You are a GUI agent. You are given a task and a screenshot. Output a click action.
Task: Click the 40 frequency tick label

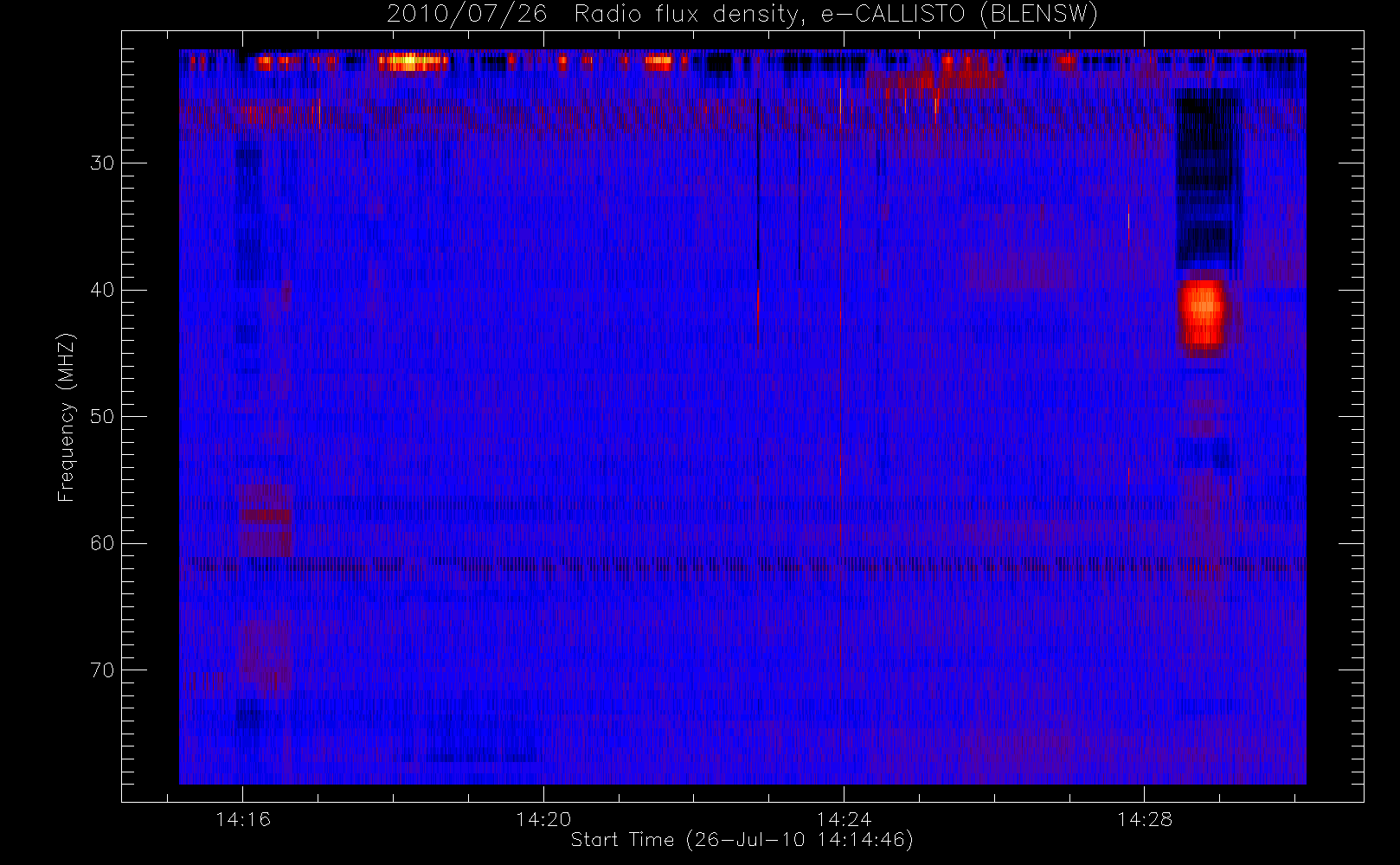coord(102,290)
